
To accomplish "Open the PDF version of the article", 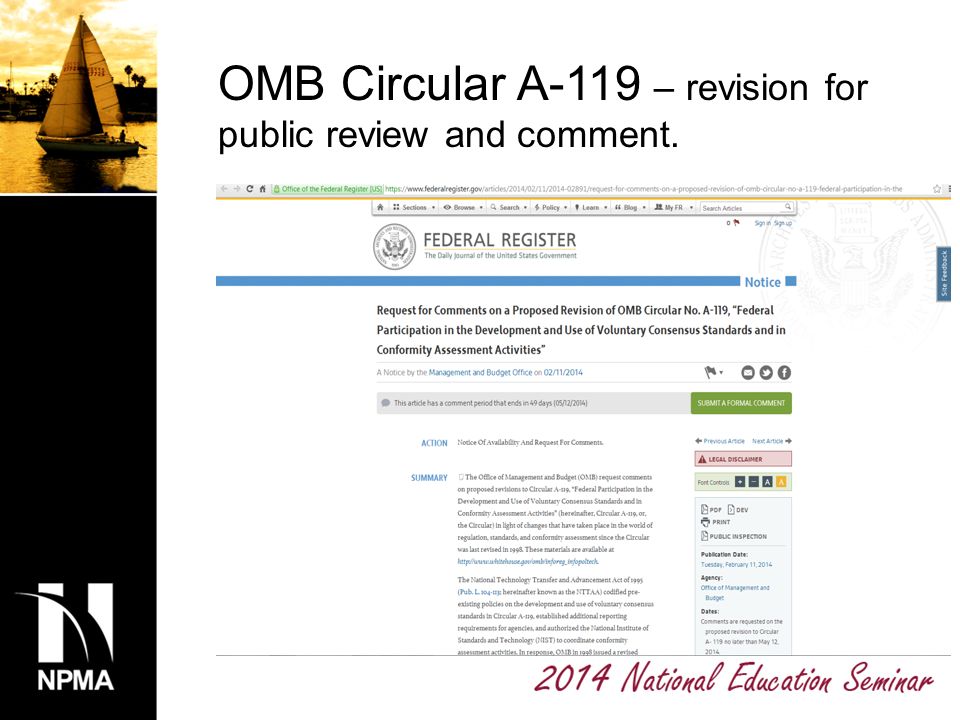I will click(x=711, y=509).
